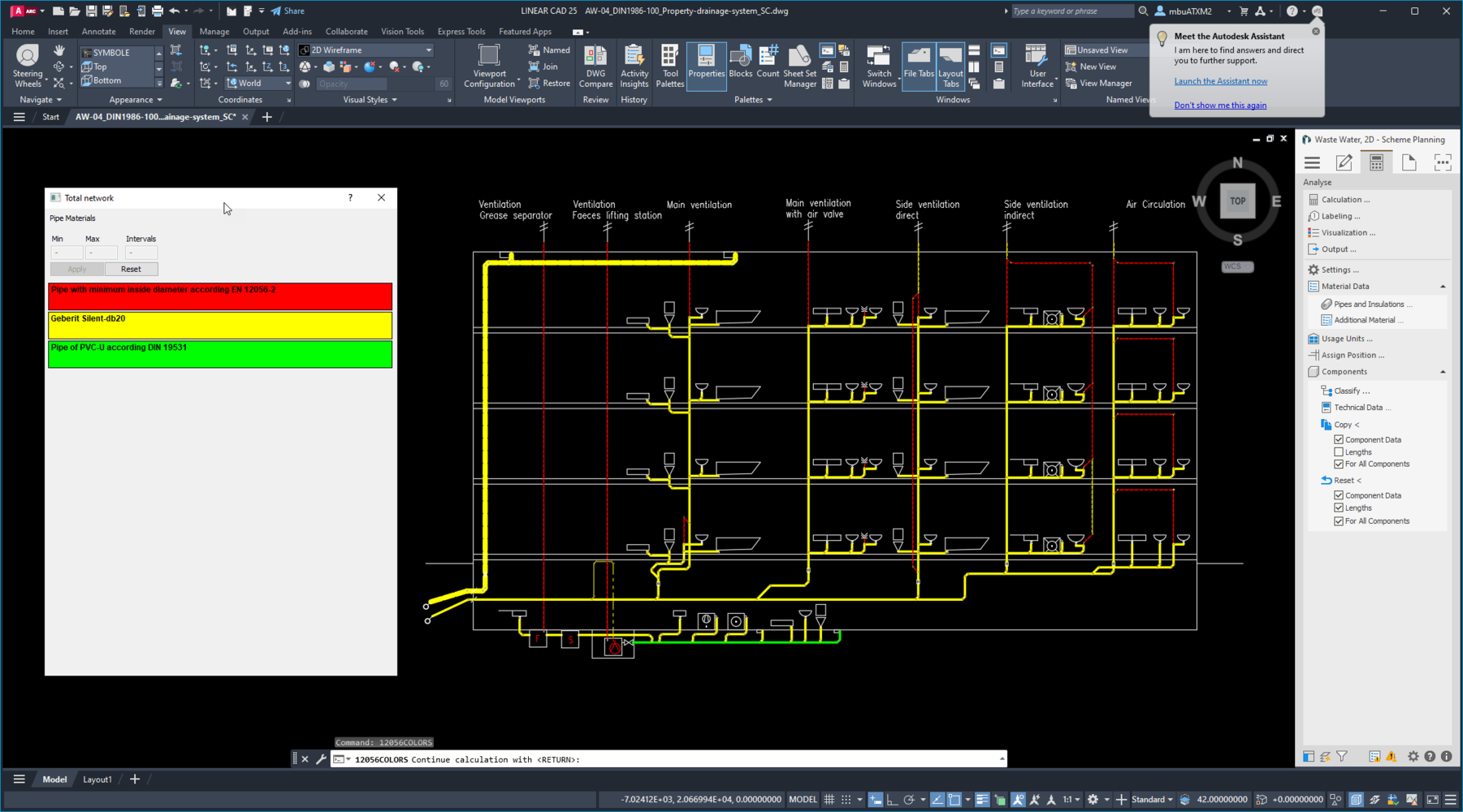
Task: Check Lengths under Copy
Action: (1339, 452)
